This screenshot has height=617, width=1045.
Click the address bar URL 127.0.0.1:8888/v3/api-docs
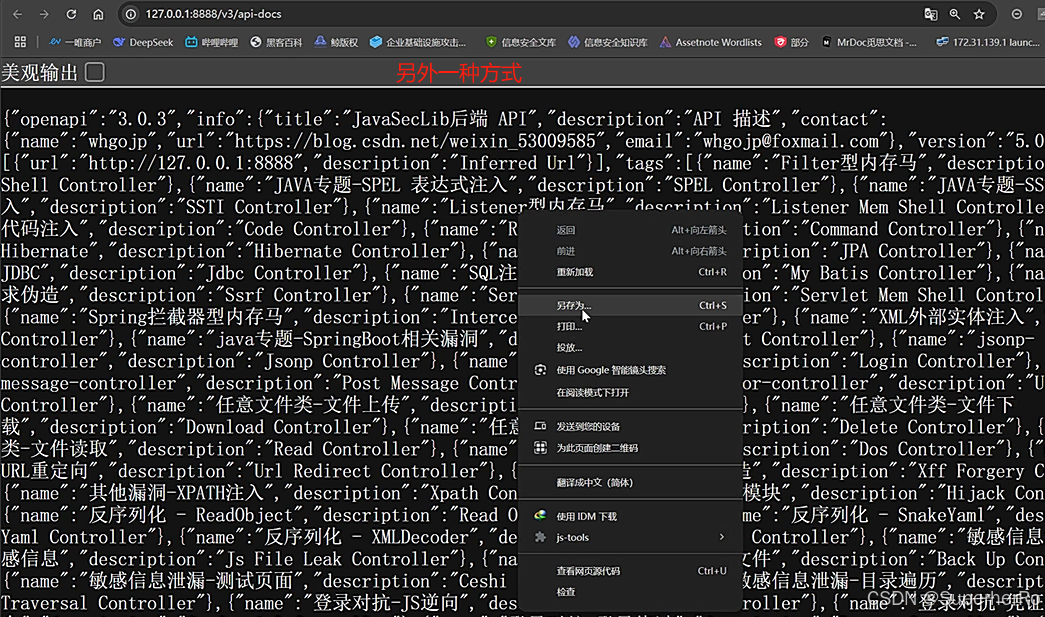click(x=213, y=14)
